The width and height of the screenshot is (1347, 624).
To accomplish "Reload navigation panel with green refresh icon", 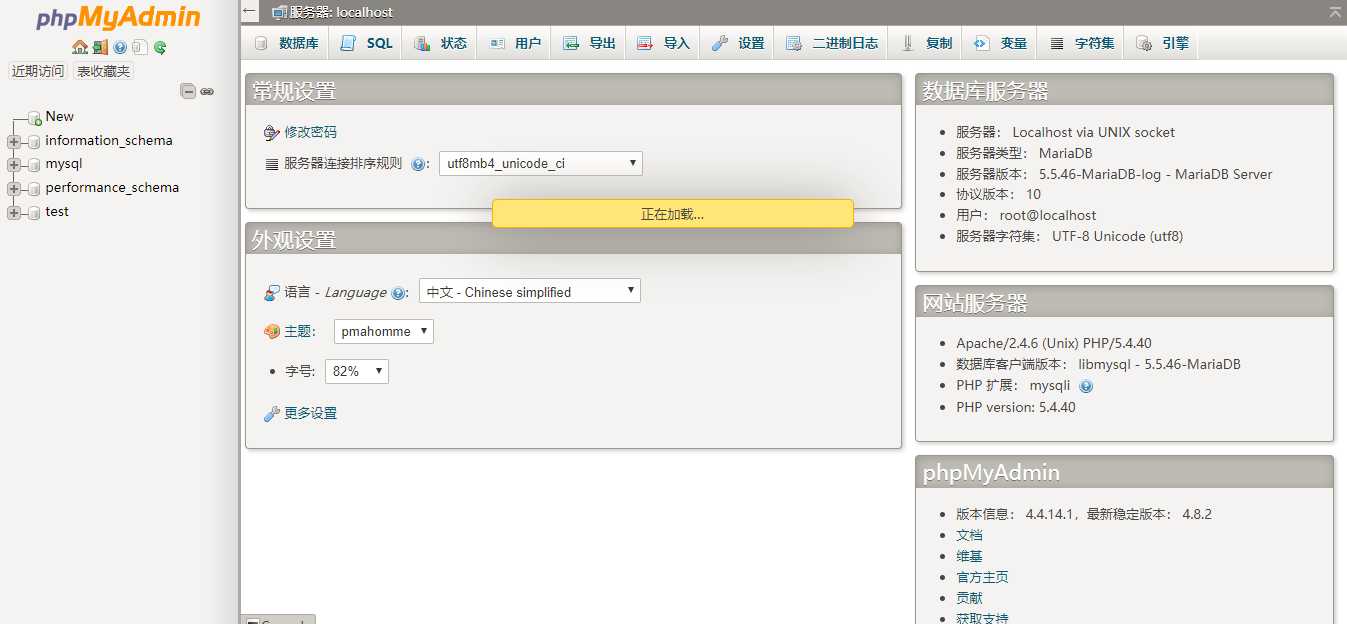I will pos(160,47).
